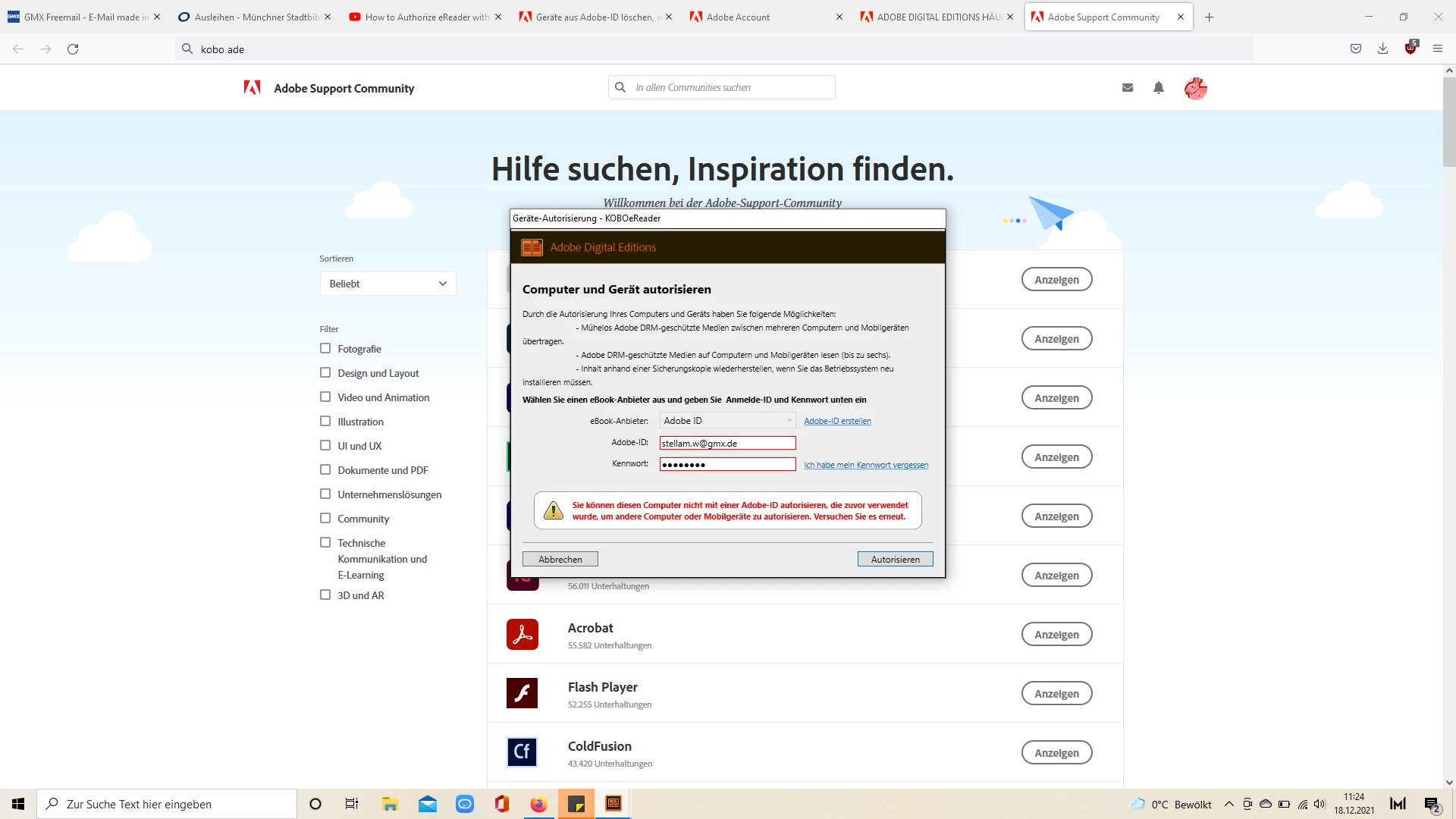Toggle the Dokumente und PDF checkbox

point(325,470)
